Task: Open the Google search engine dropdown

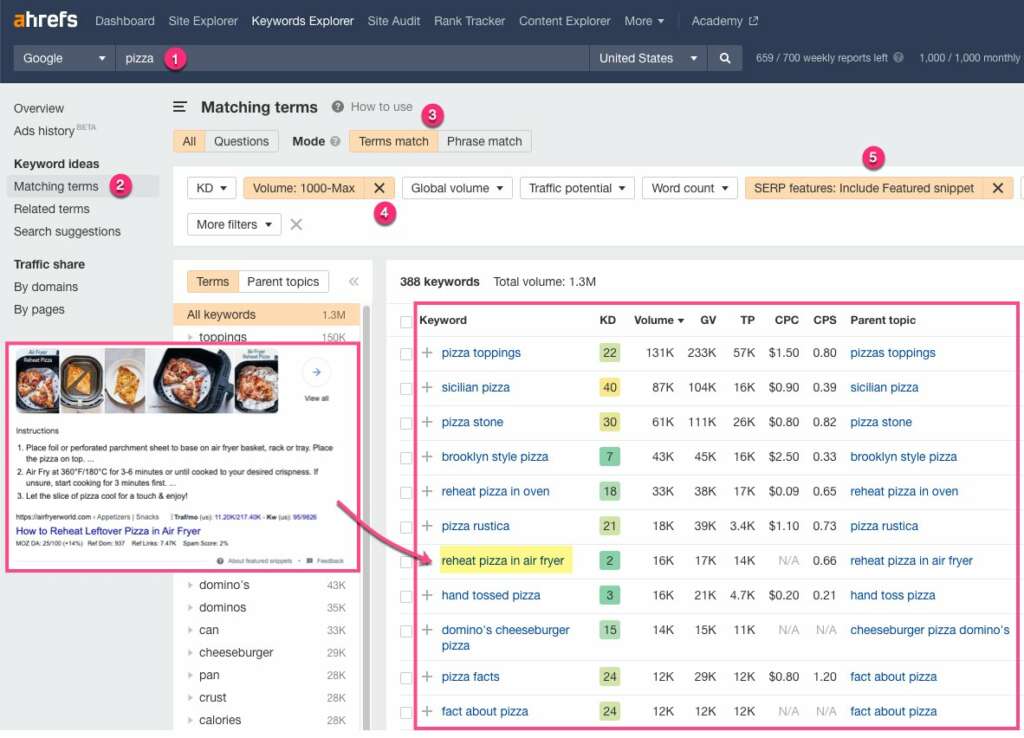Action: pyautogui.click(x=64, y=58)
